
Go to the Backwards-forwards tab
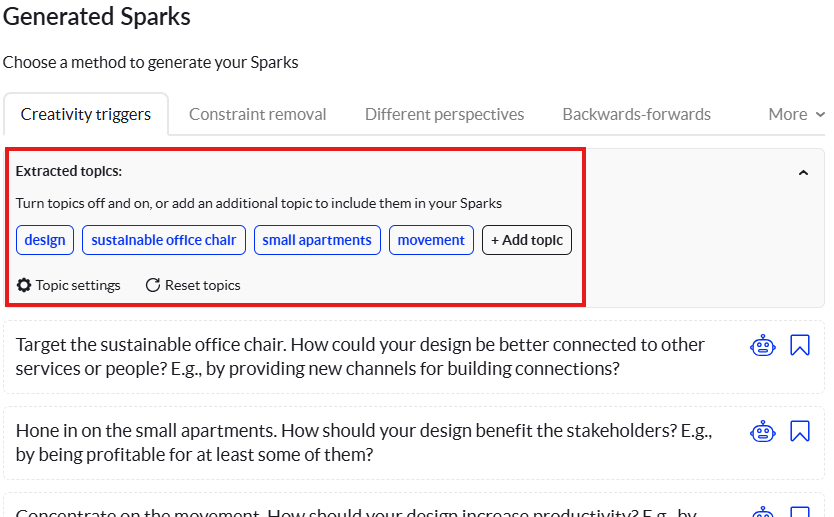(x=636, y=114)
